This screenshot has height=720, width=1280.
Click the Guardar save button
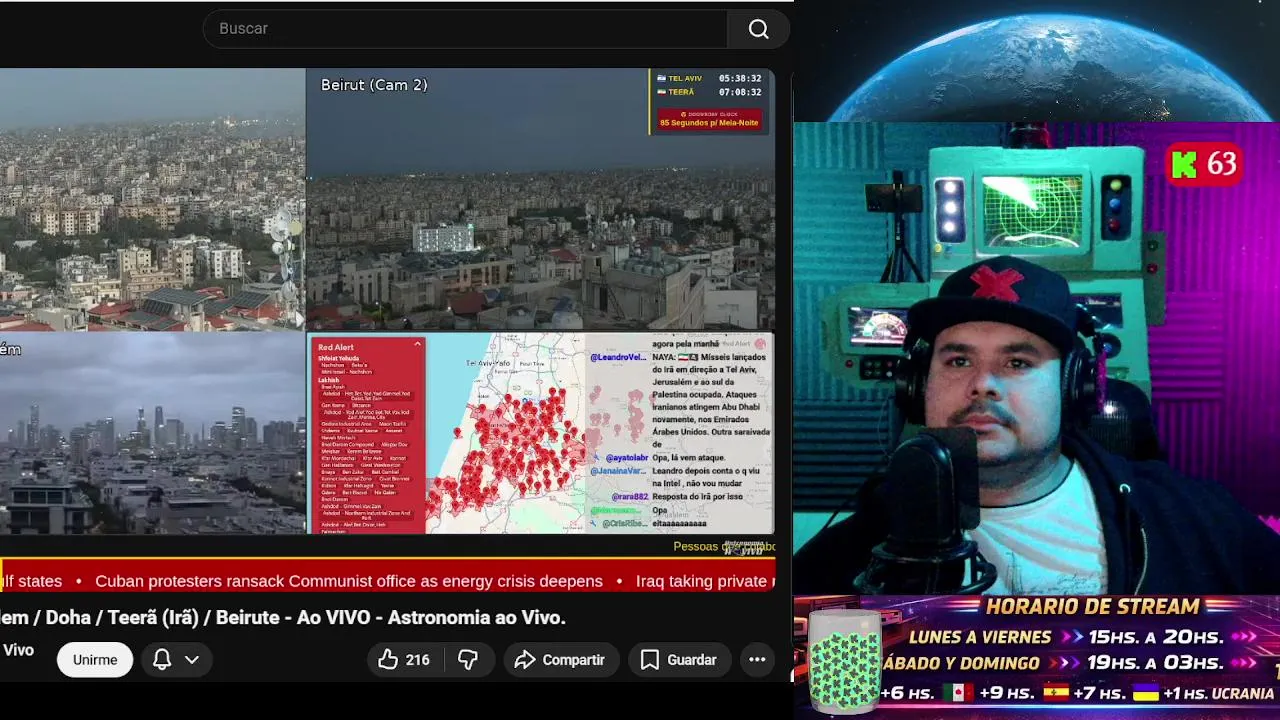pyautogui.click(x=679, y=660)
